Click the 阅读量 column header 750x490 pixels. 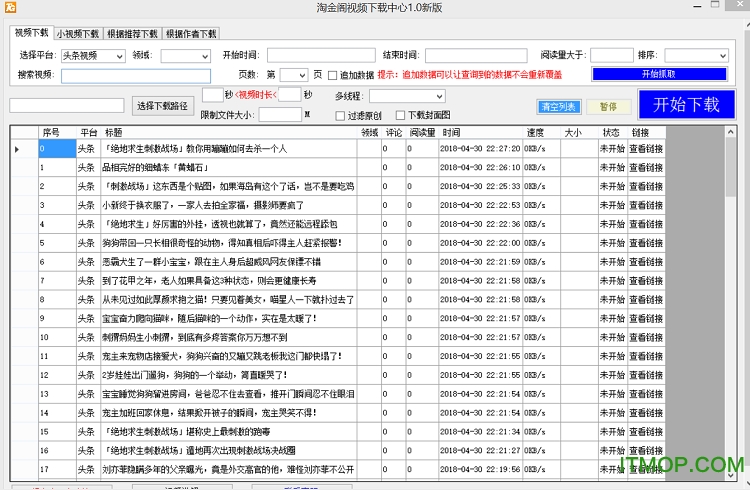click(x=422, y=133)
